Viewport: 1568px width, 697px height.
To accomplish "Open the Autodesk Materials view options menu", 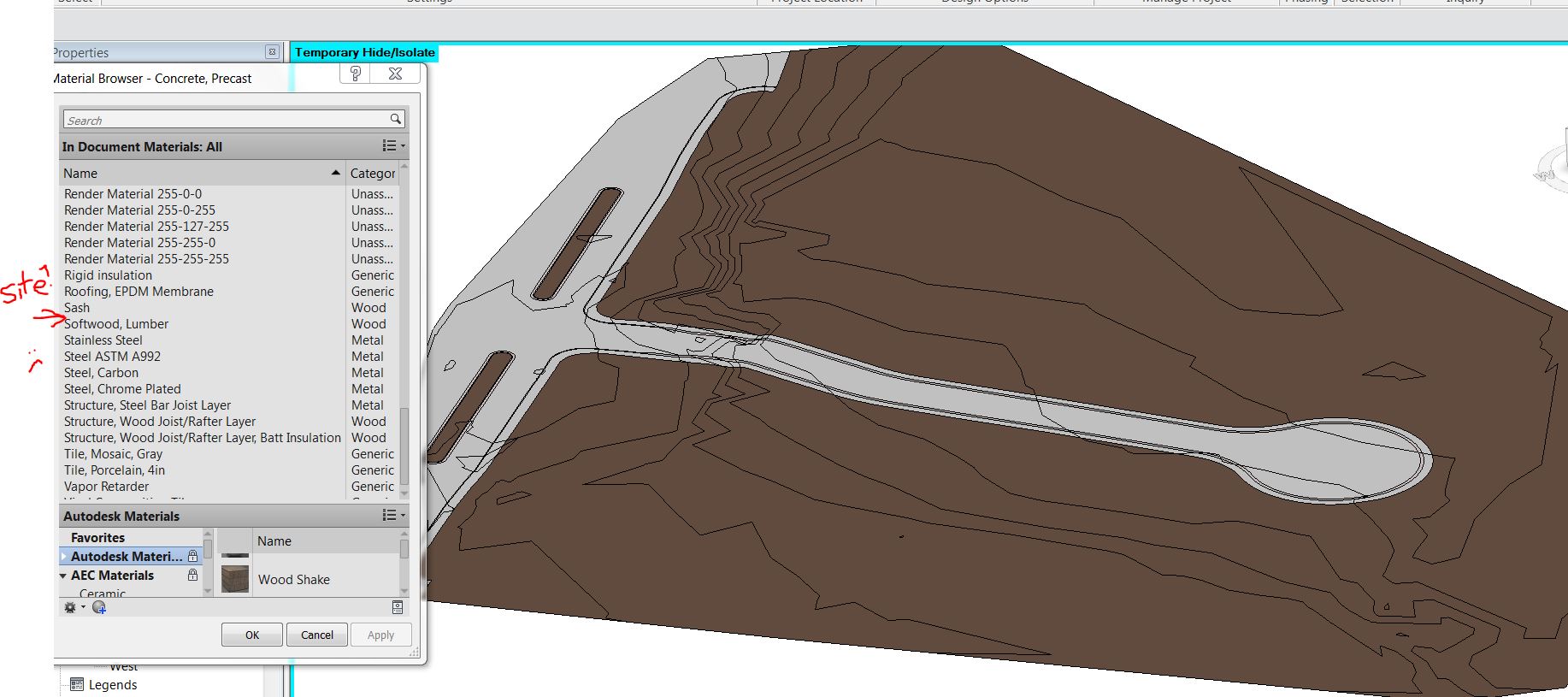I will (393, 516).
